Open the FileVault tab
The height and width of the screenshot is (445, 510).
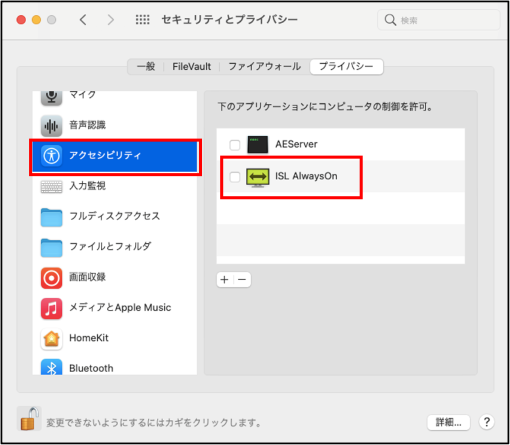pyautogui.click(x=191, y=66)
